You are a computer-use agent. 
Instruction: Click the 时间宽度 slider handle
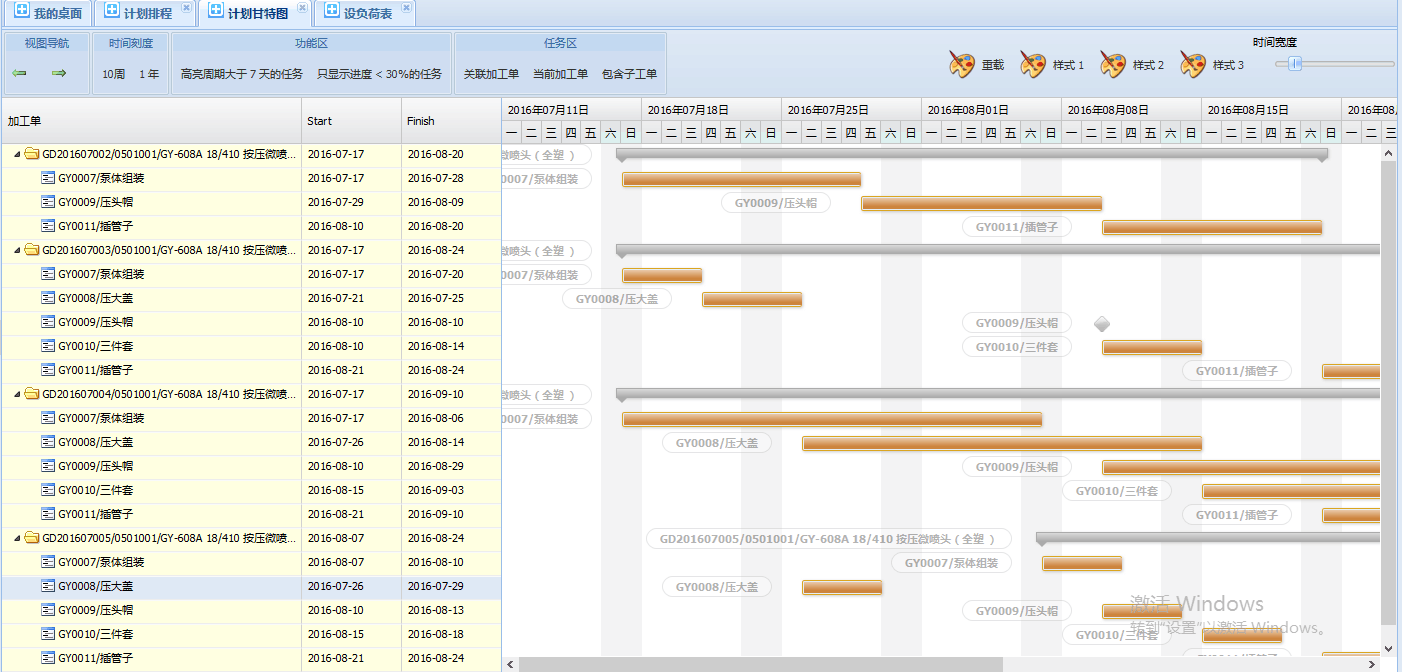click(1295, 64)
